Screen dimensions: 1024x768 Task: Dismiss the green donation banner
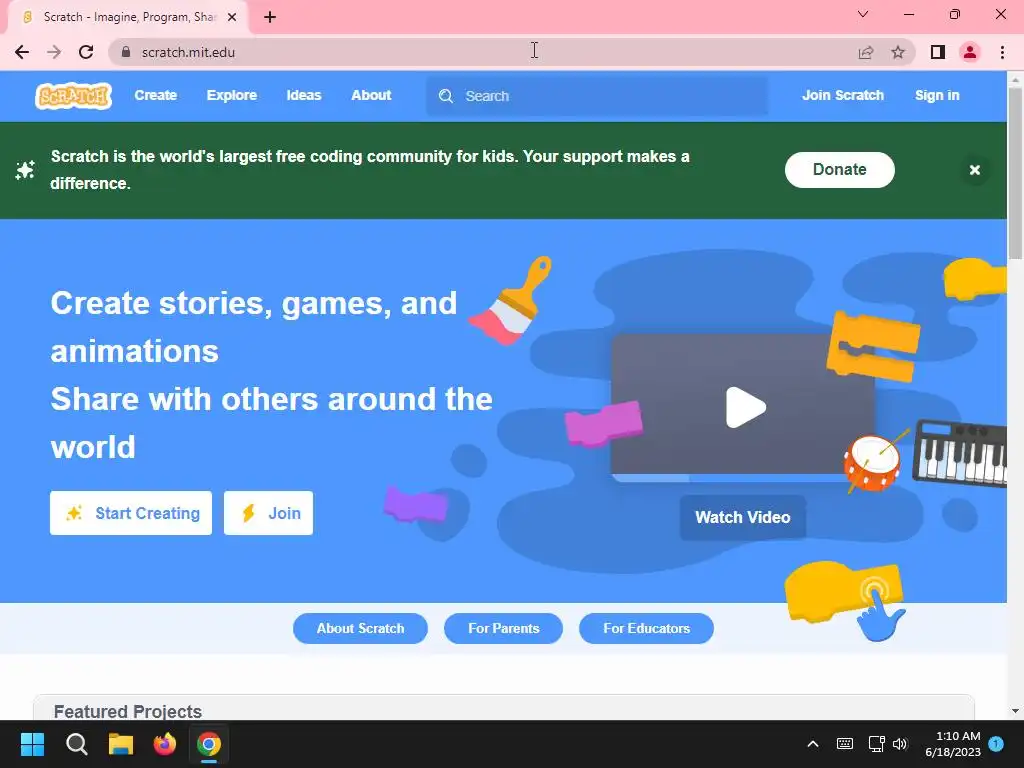pyautogui.click(x=974, y=170)
